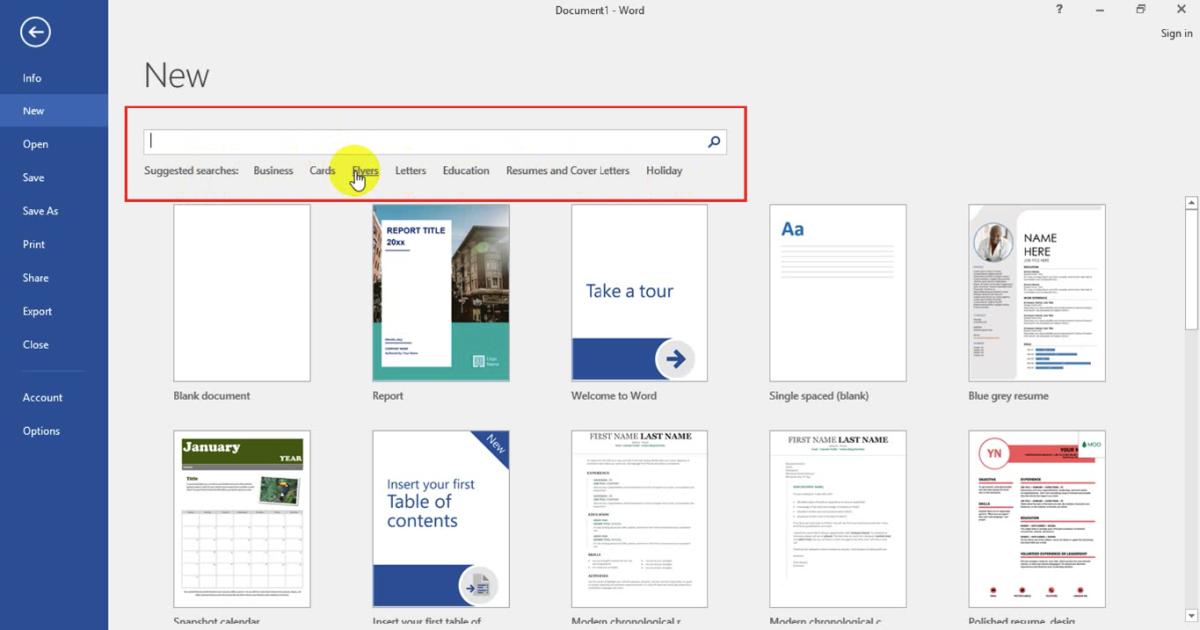Click the Blue grey resume label
The width and height of the screenshot is (1200, 630).
click(1008, 396)
